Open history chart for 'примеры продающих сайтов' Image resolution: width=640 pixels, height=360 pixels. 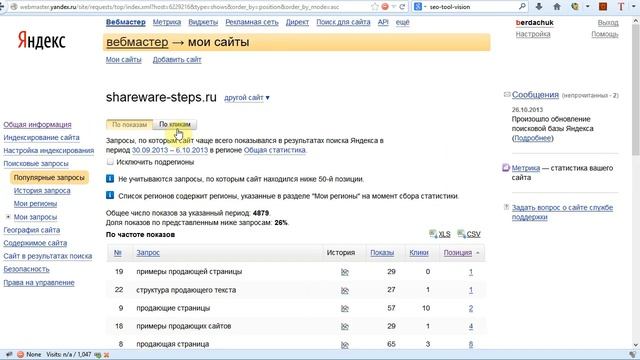(x=344, y=326)
